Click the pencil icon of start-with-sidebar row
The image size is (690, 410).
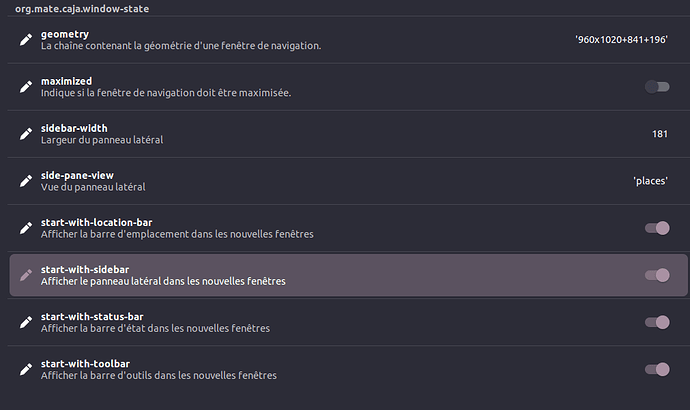coord(26,275)
